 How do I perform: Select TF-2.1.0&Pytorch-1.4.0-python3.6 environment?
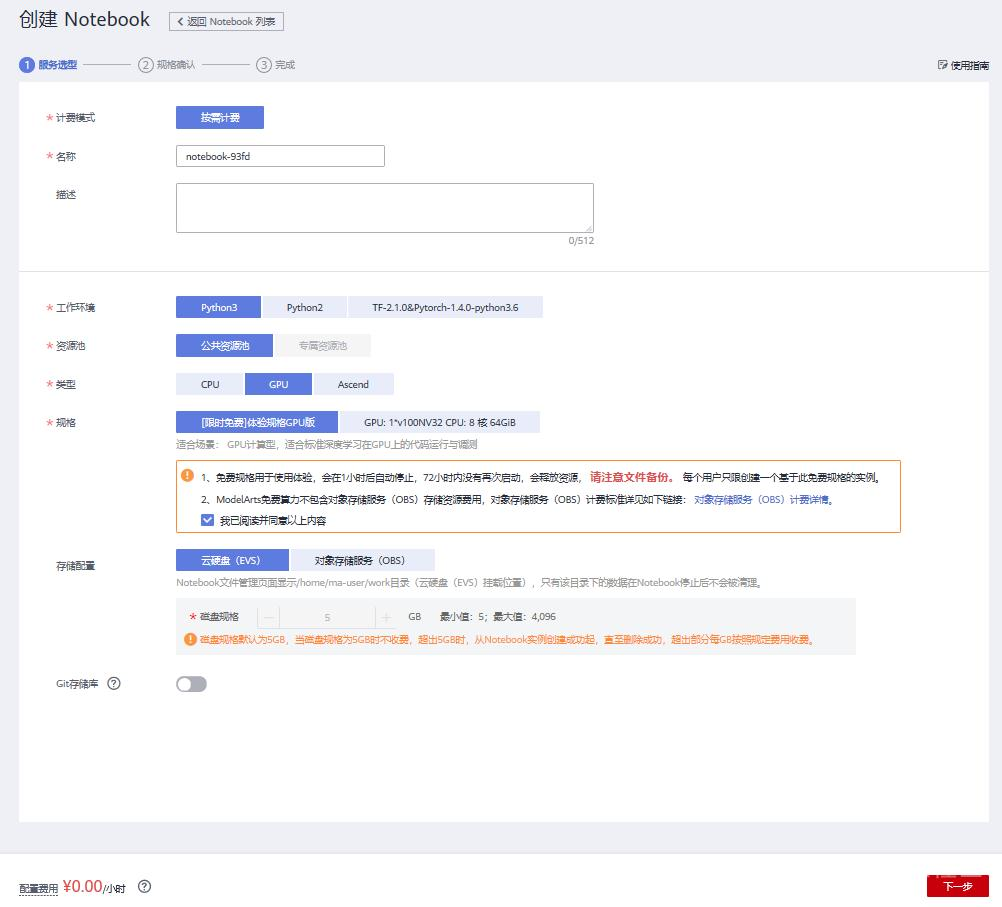tap(445, 307)
